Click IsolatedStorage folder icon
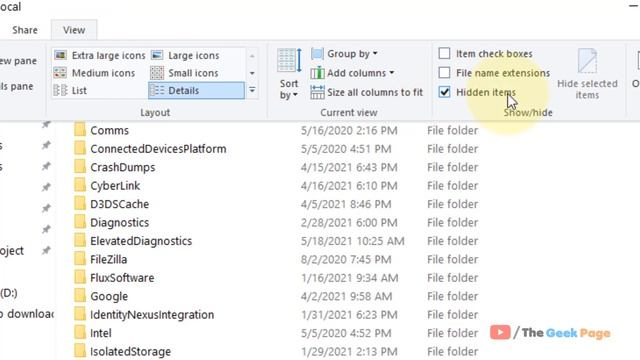This screenshot has width=640, height=360. (80, 351)
